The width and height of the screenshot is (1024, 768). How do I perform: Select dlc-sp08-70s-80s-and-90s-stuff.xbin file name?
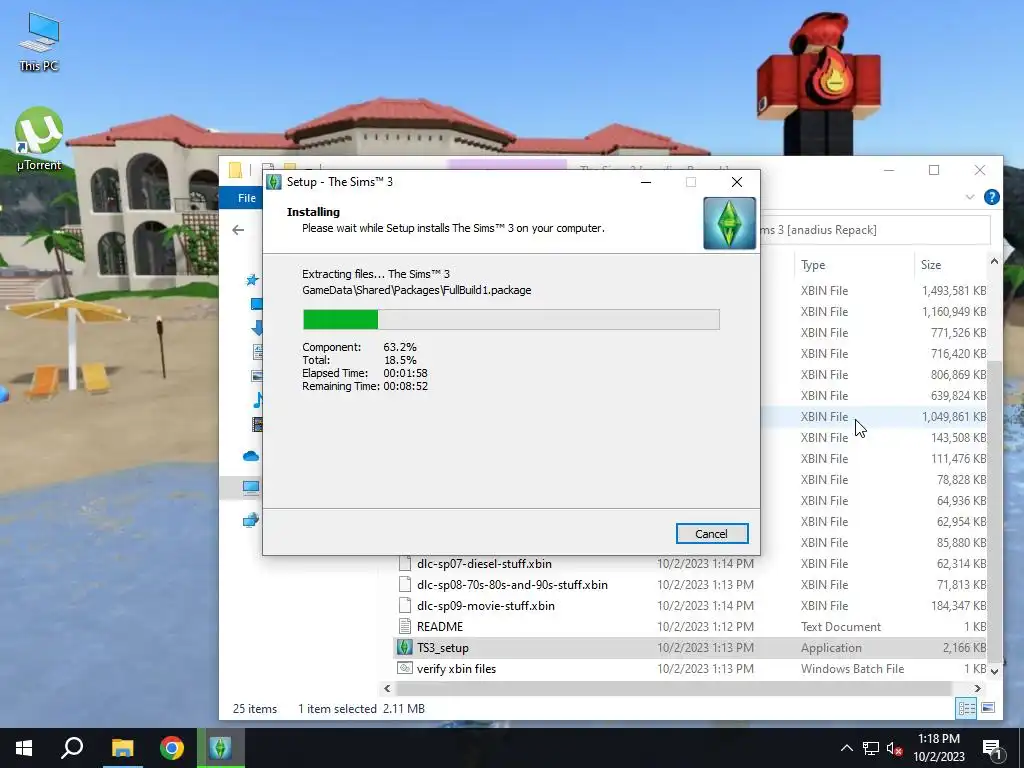[512, 585]
